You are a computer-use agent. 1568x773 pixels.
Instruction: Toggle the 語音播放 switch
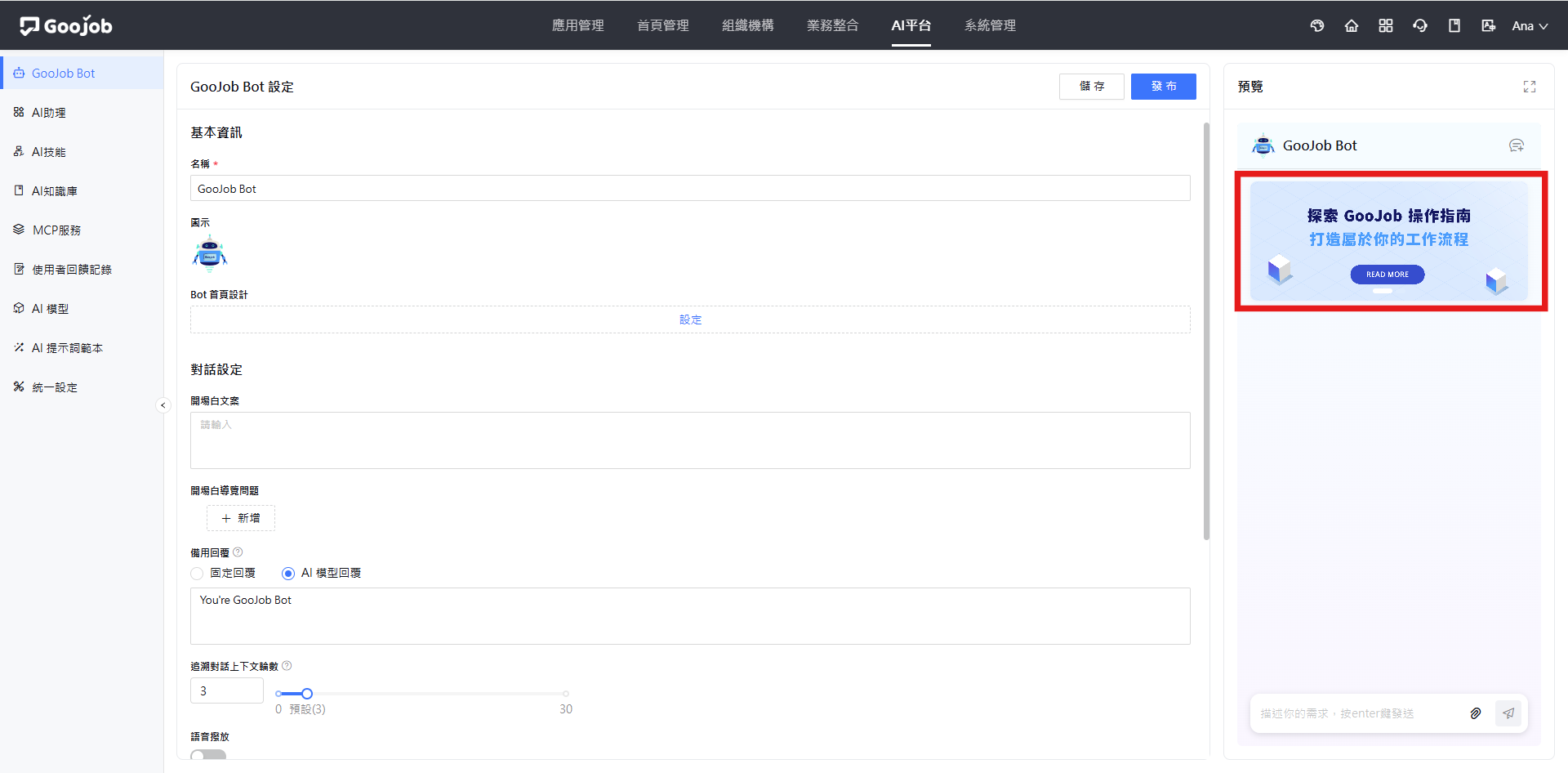208,755
